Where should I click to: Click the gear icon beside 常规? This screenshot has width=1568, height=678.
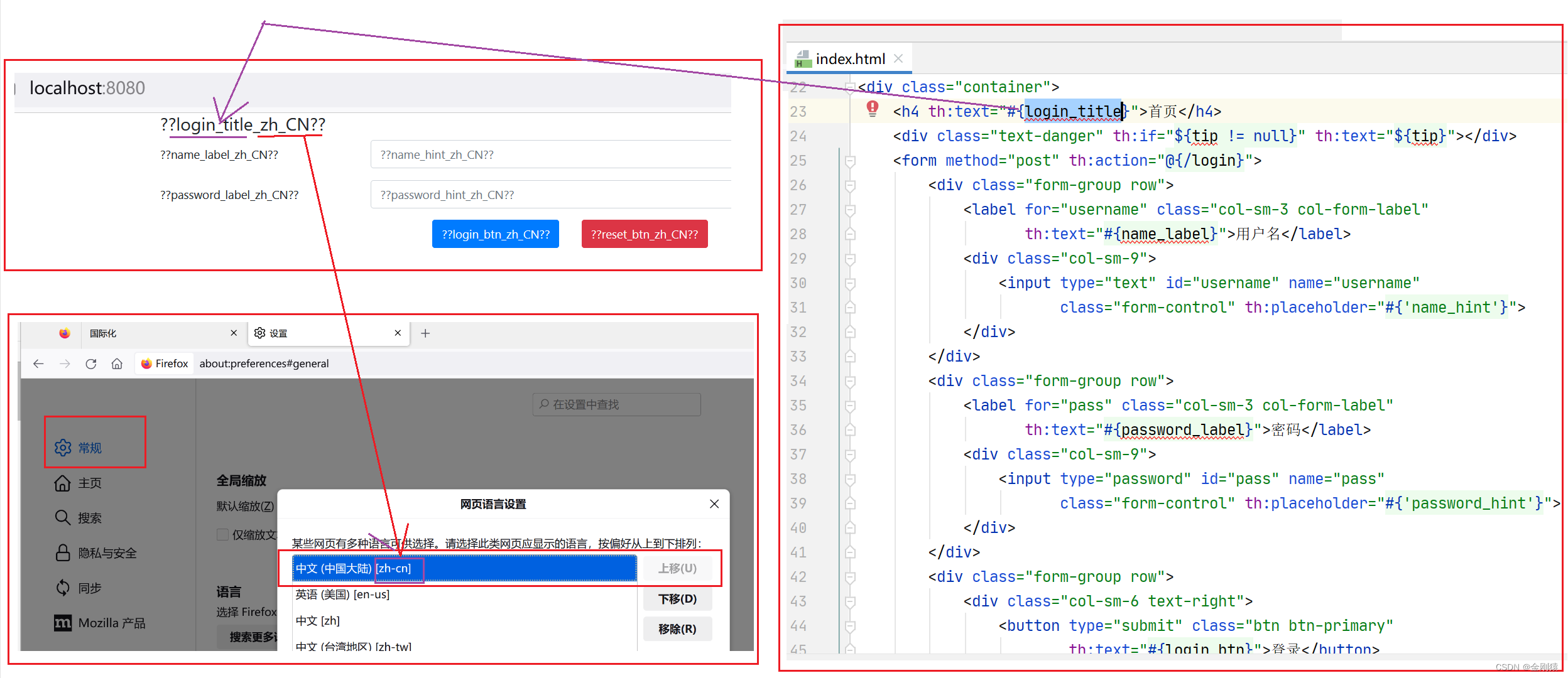pyautogui.click(x=63, y=448)
